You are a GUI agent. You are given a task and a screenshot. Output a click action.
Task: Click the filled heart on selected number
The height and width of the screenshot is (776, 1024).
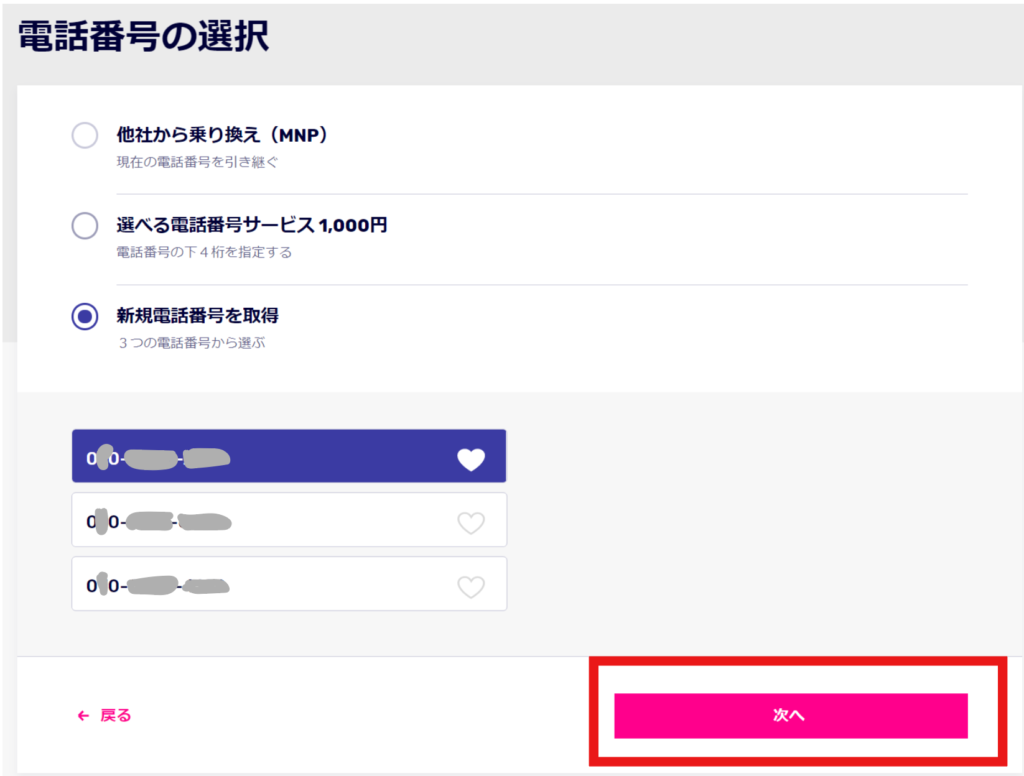pos(471,459)
